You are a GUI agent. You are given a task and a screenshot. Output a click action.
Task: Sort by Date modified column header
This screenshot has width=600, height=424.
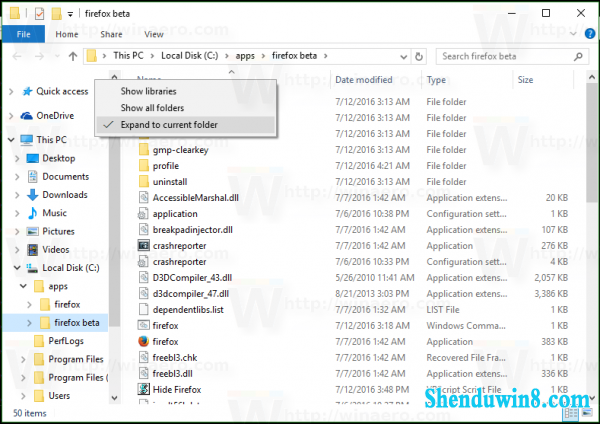[x=364, y=80]
